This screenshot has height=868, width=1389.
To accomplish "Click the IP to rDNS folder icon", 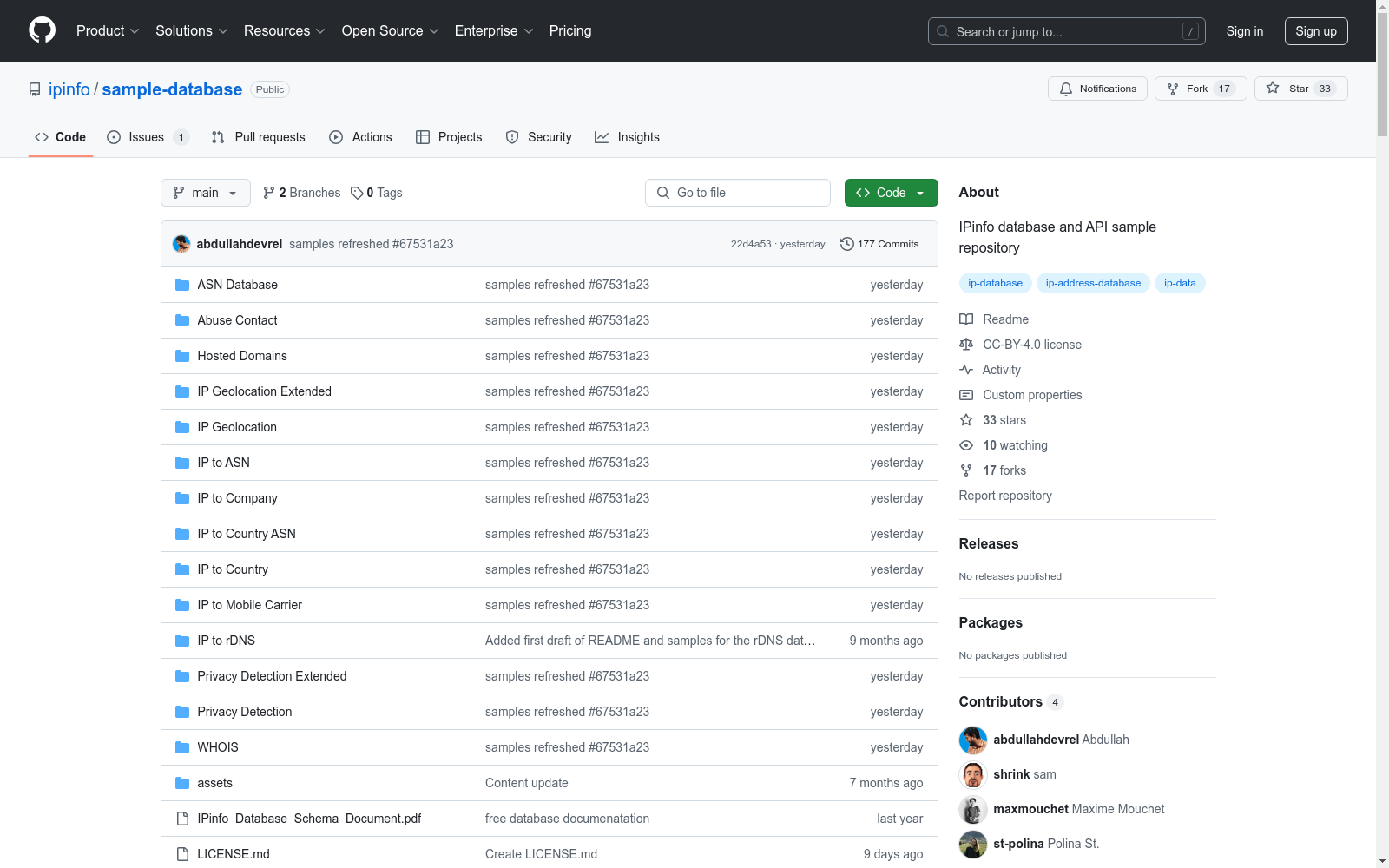I will (182, 641).
